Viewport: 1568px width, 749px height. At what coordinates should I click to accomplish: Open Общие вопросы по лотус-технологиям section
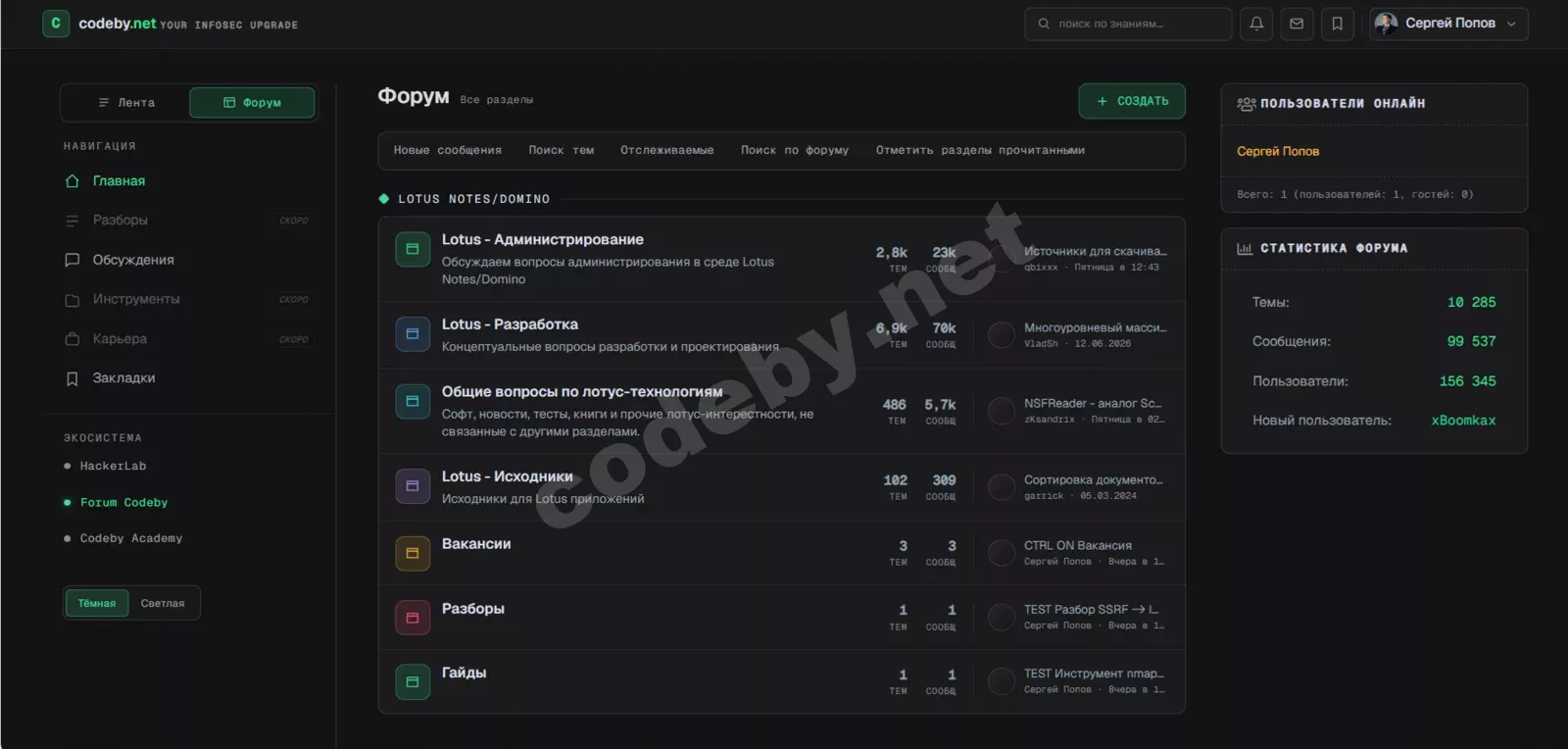tap(581, 392)
